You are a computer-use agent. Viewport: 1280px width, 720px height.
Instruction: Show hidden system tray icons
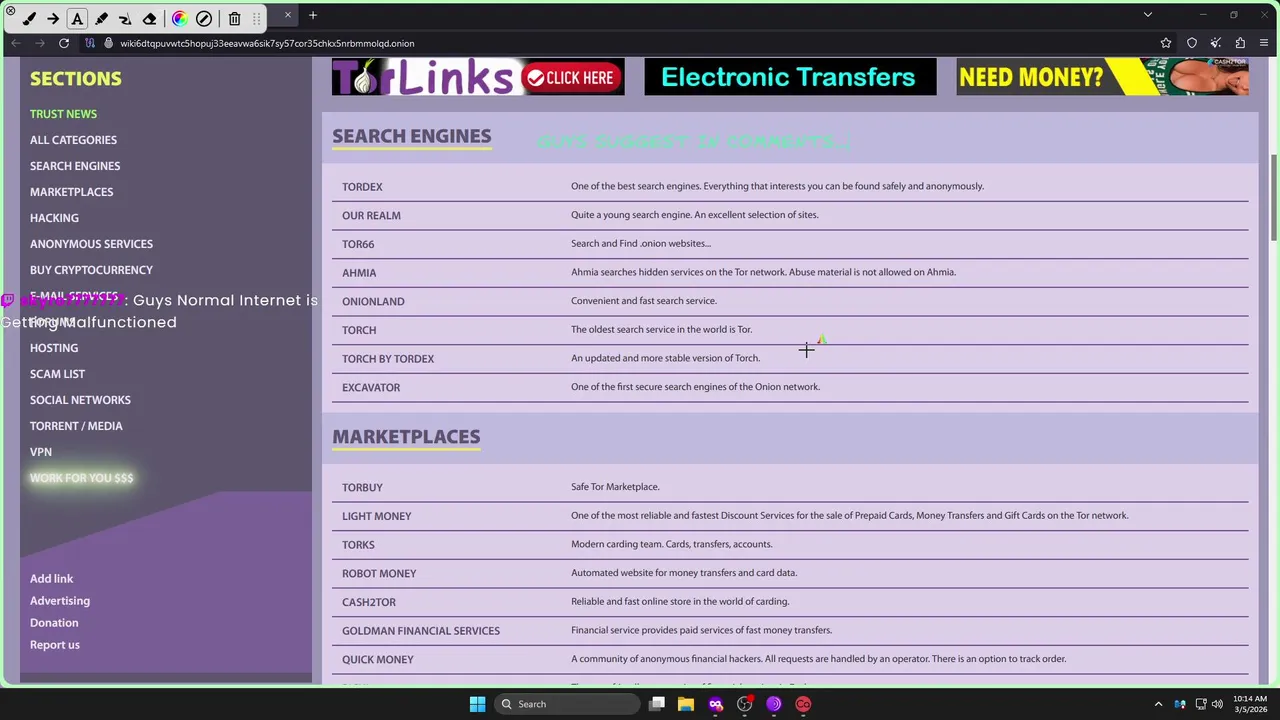(1158, 704)
